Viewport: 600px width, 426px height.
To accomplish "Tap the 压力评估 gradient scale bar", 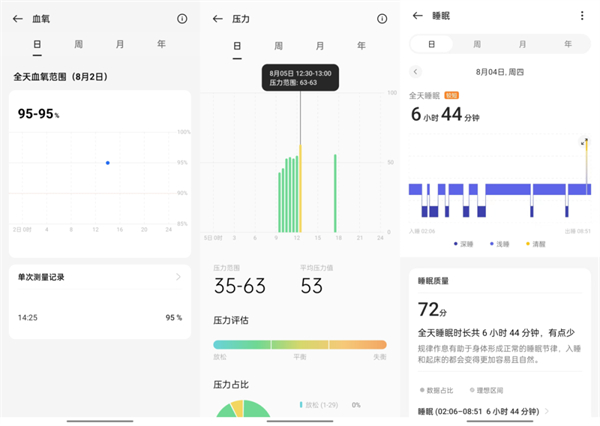I will click(299, 344).
